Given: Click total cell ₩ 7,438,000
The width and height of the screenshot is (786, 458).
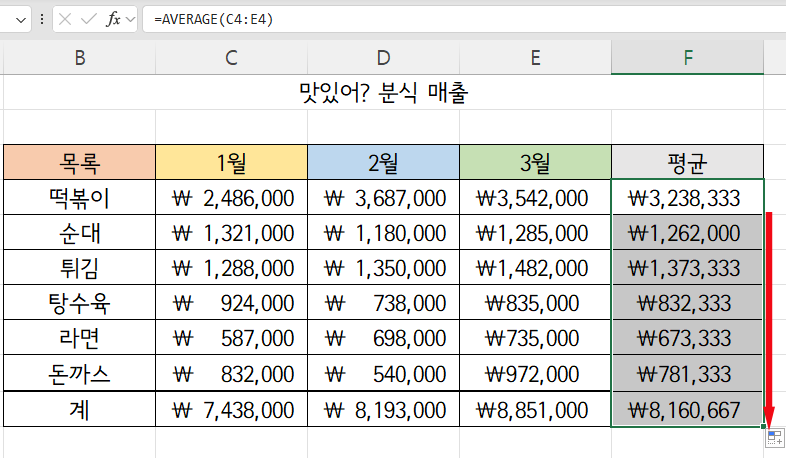Looking at the screenshot, I should [231, 409].
